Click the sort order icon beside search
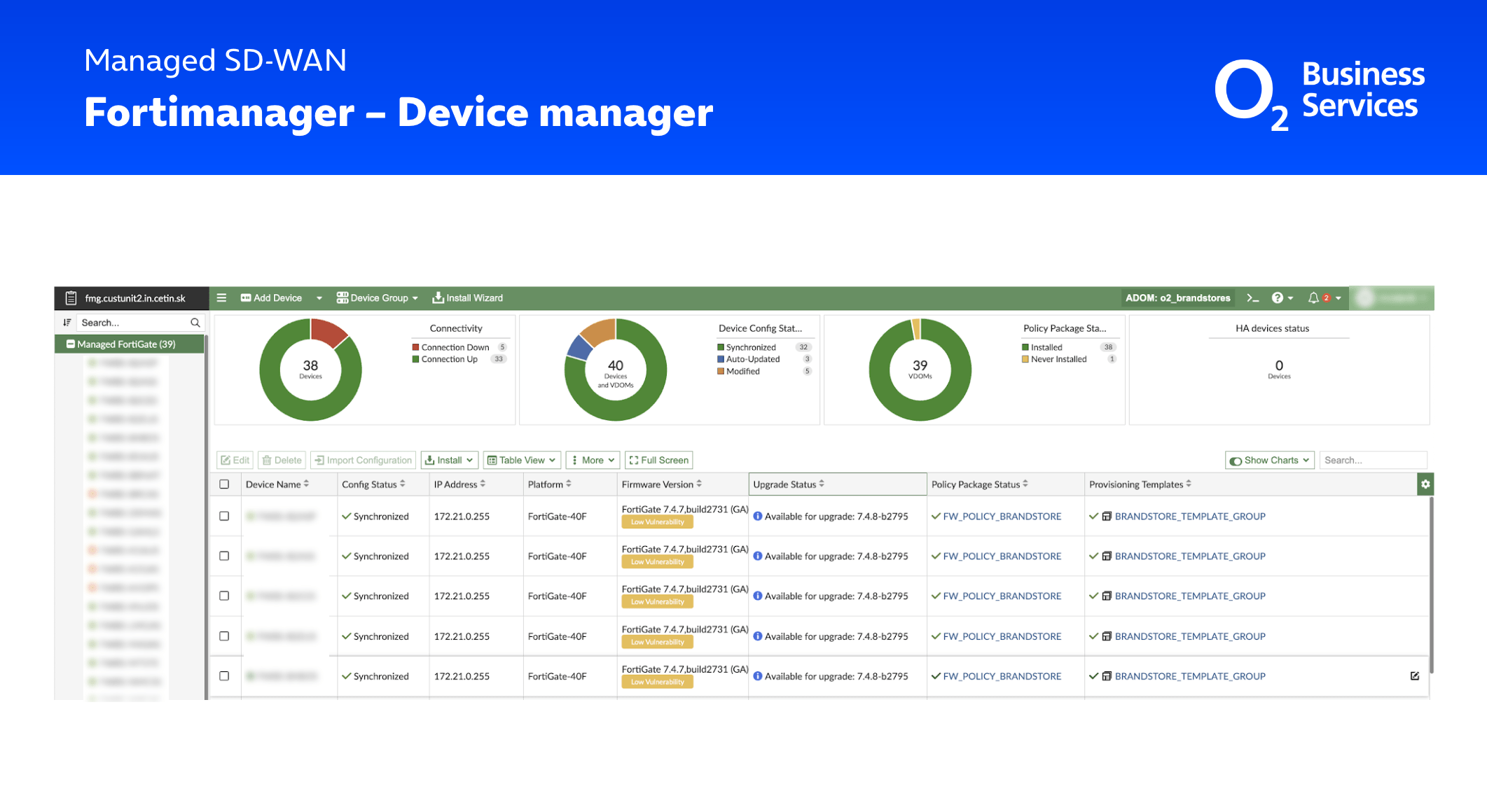 click(67, 323)
